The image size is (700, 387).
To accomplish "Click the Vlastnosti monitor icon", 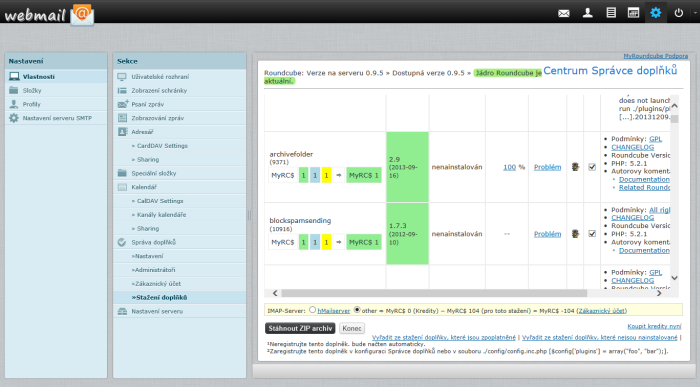I will click(14, 76).
